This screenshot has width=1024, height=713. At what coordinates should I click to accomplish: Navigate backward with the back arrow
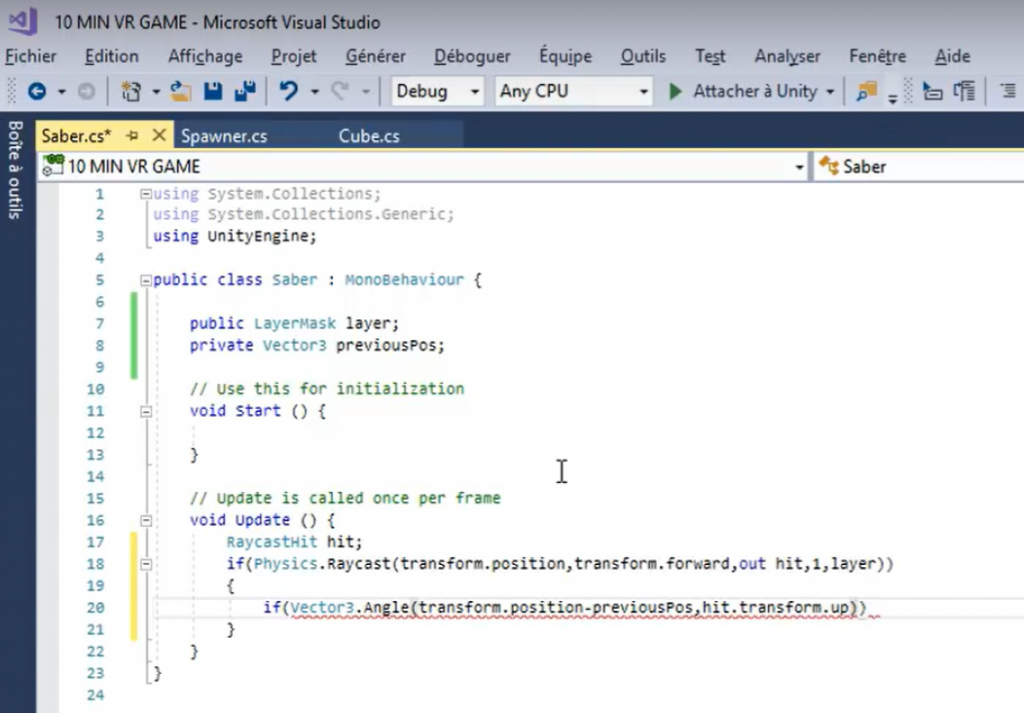click(37, 91)
